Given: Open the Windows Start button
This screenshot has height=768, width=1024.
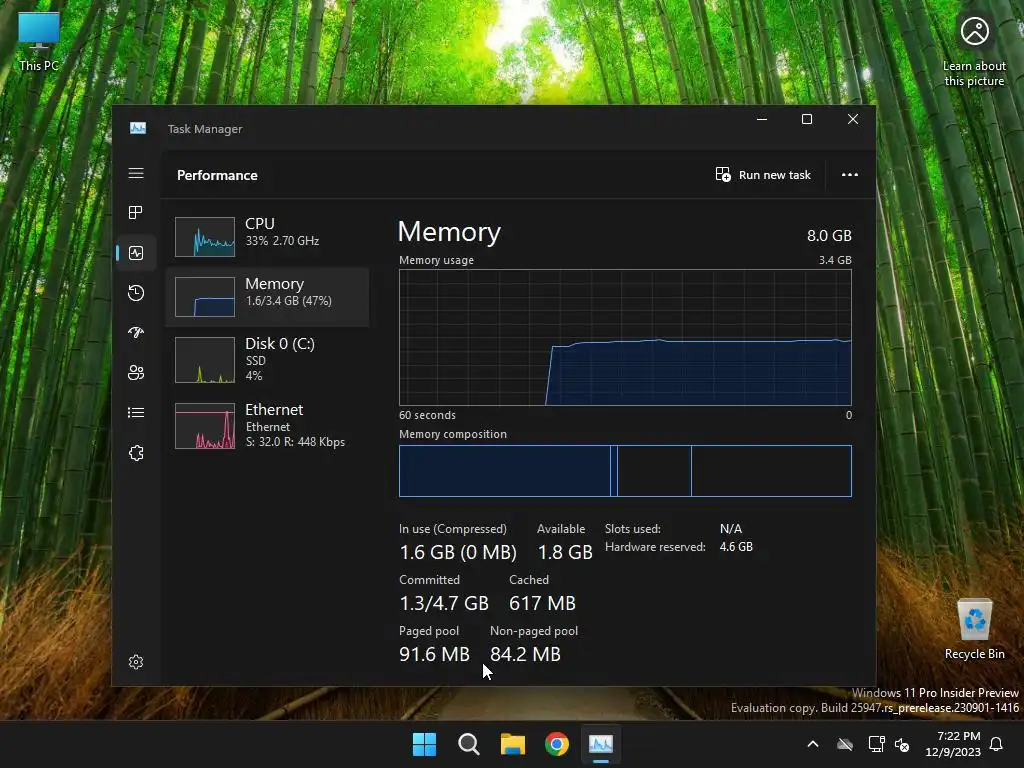Looking at the screenshot, I should pyautogui.click(x=424, y=744).
